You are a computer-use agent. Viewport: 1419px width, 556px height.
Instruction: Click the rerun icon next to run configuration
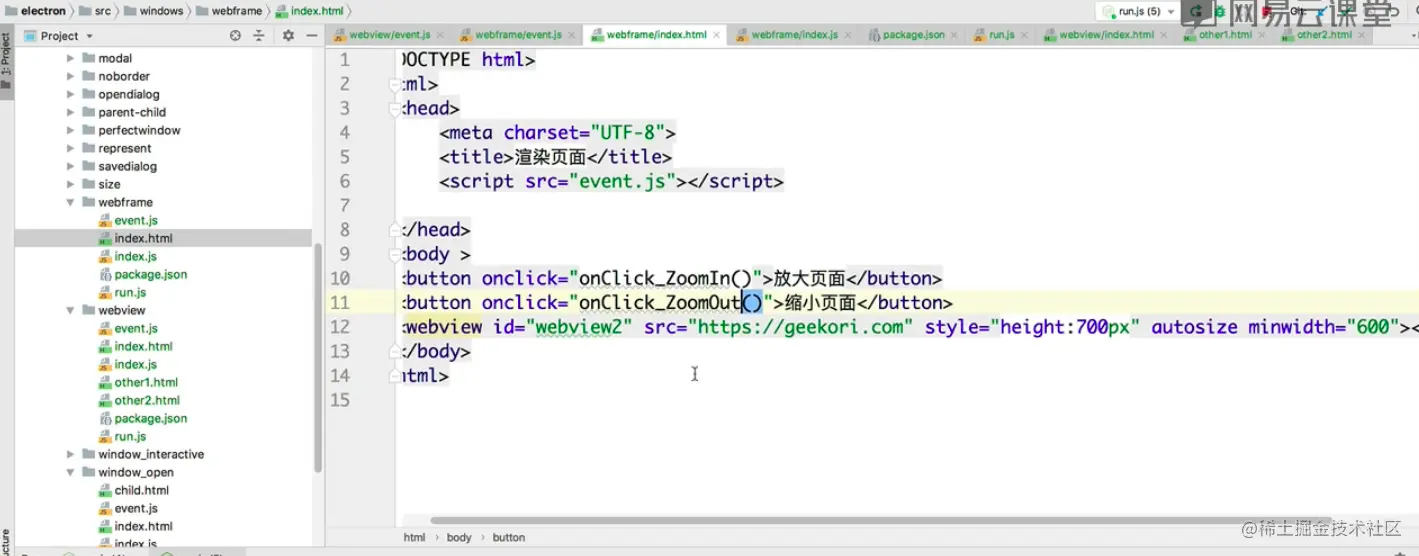(x=1196, y=12)
